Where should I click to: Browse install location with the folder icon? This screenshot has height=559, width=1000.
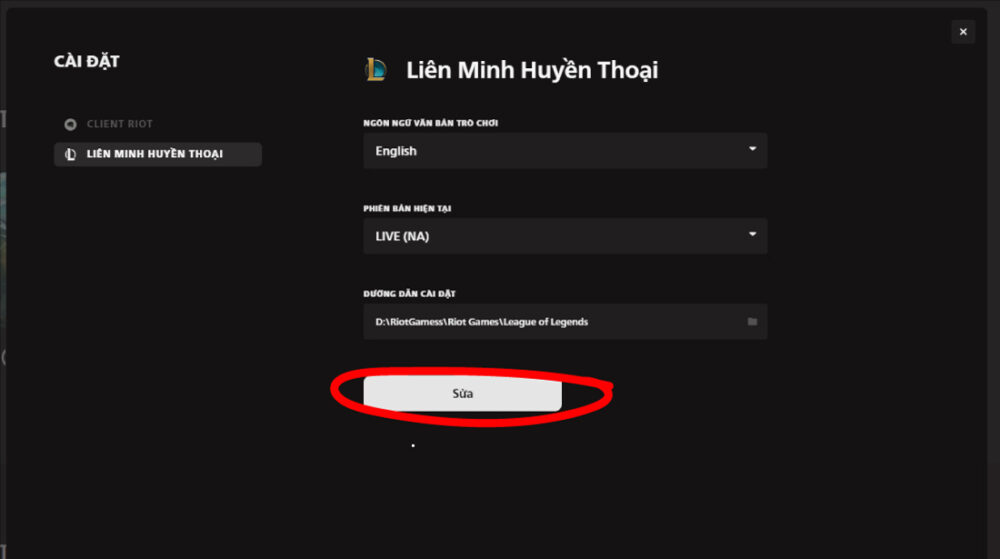coord(753,322)
